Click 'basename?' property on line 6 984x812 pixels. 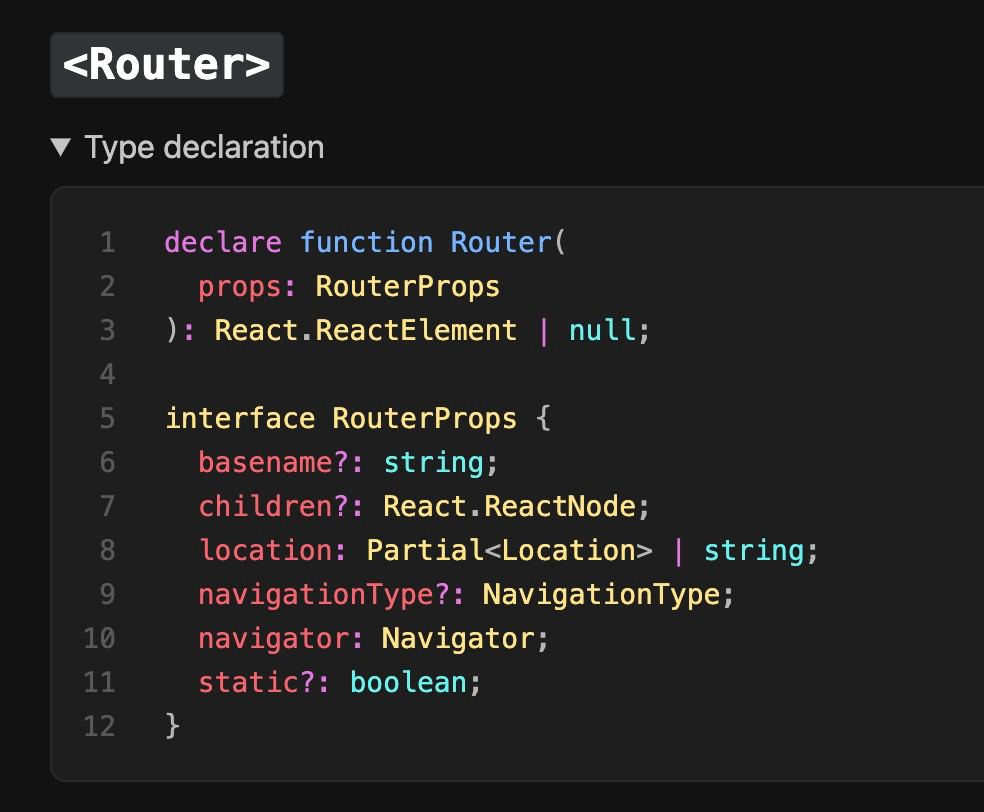tap(273, 462)
